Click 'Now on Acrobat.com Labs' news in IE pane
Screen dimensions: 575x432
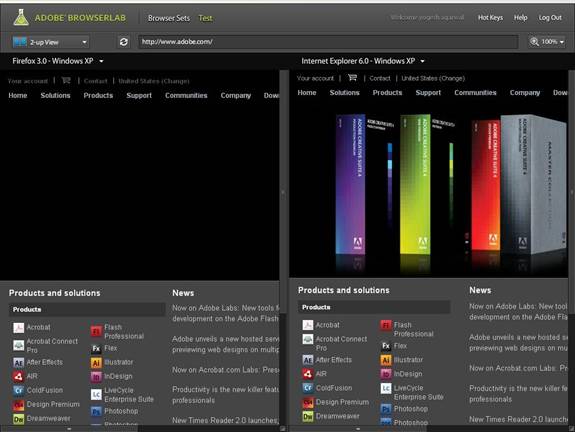(x=519, y=368)
